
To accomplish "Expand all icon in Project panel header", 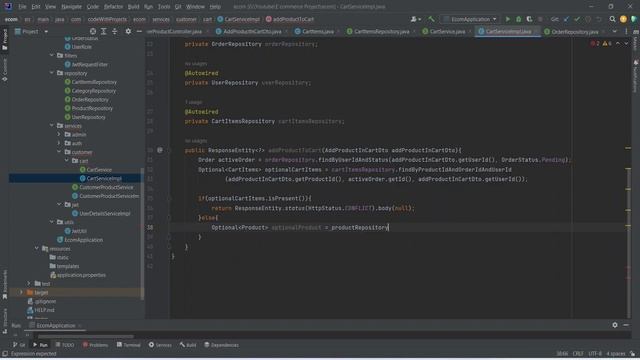I will (x=104, y=31).
